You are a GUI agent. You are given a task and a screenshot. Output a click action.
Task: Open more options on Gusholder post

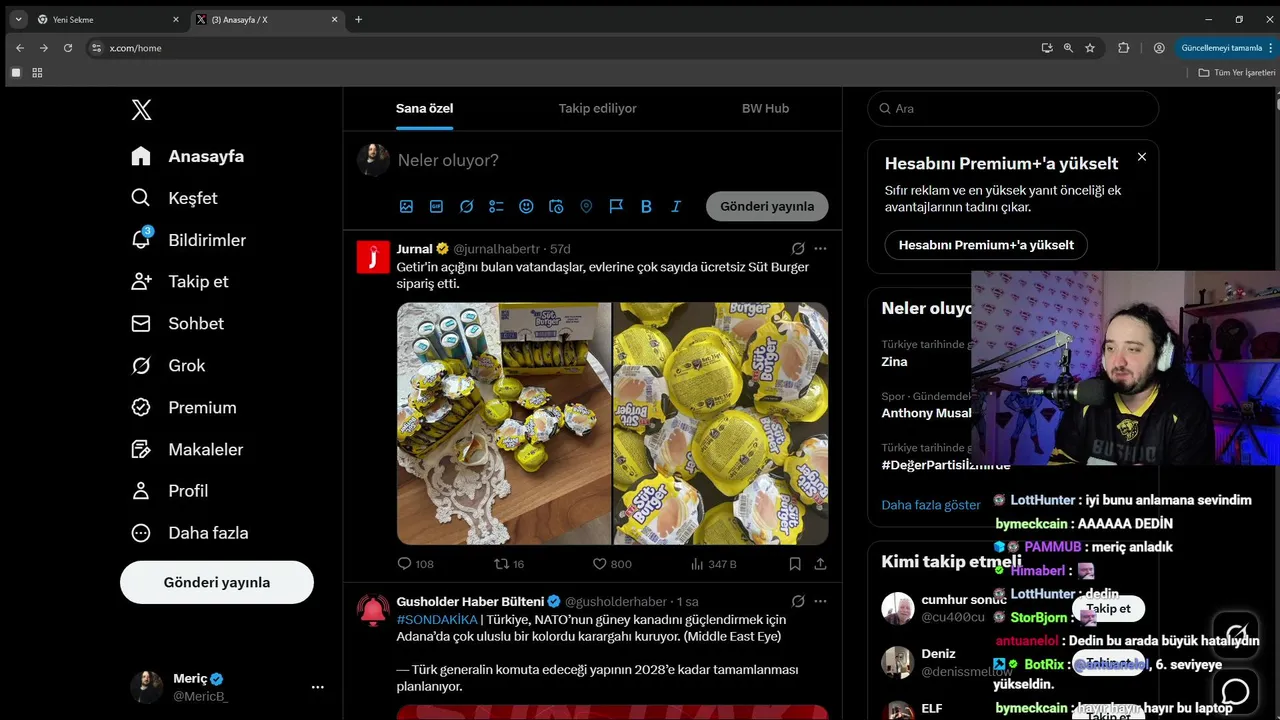point(820,601)
